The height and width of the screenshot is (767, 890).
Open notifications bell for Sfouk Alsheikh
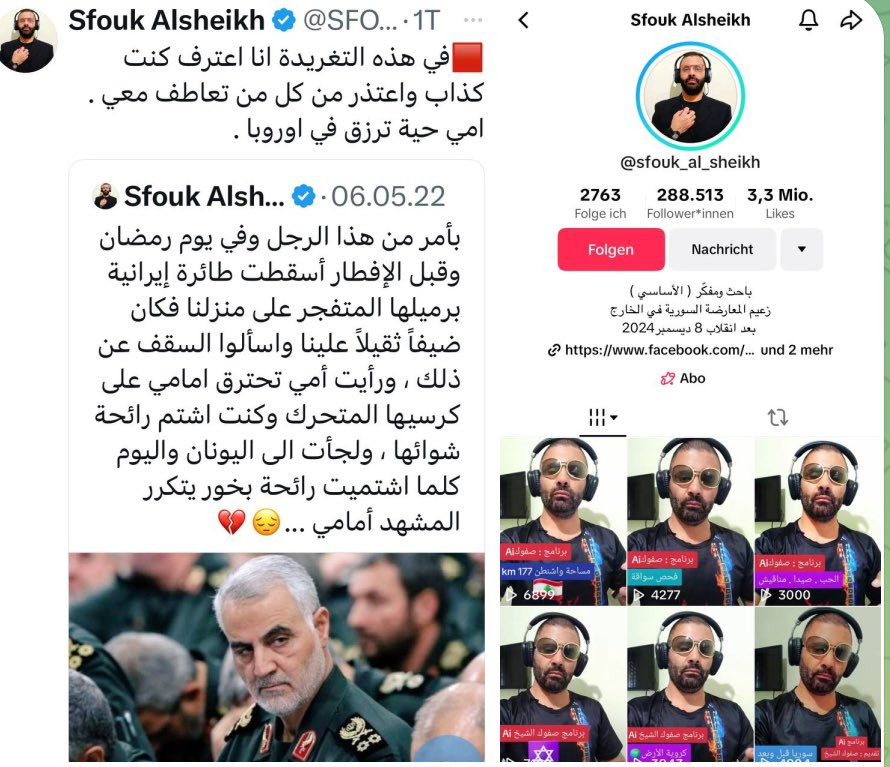click(x=808, y=20)
